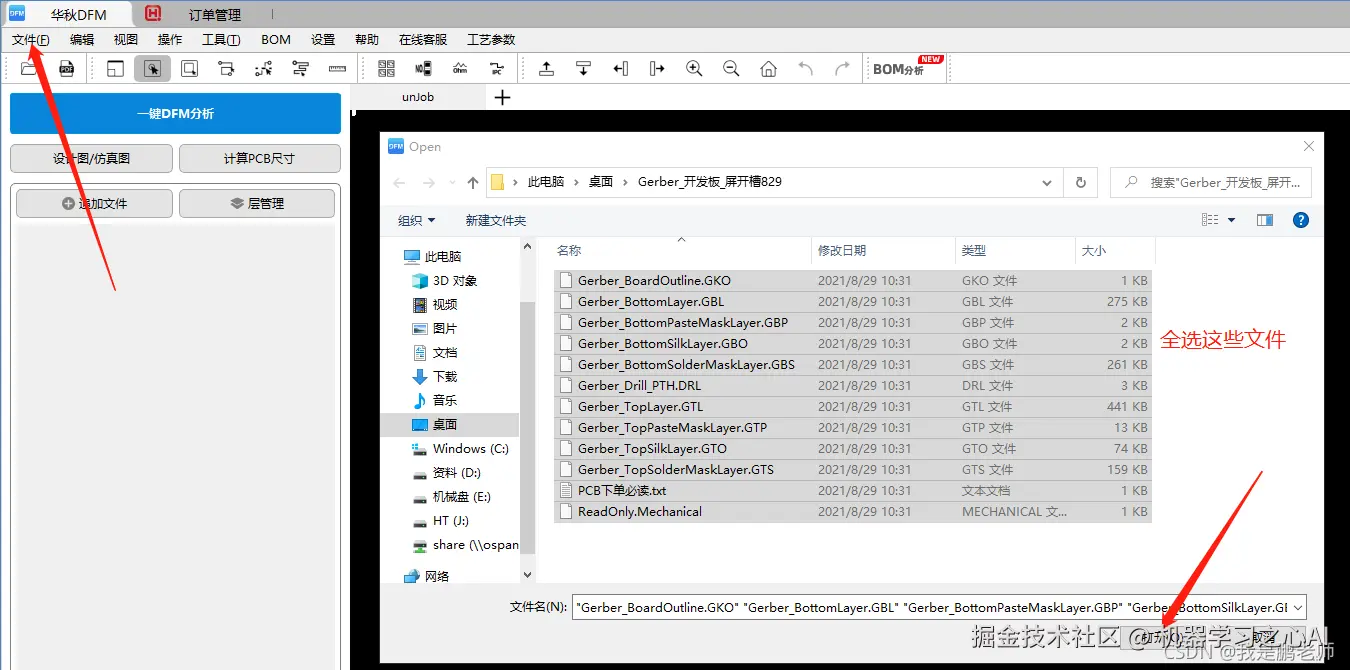Screen dimensions: 1350x670
Task: Select 下载 in the navigation tree
Action: (445, 376)
